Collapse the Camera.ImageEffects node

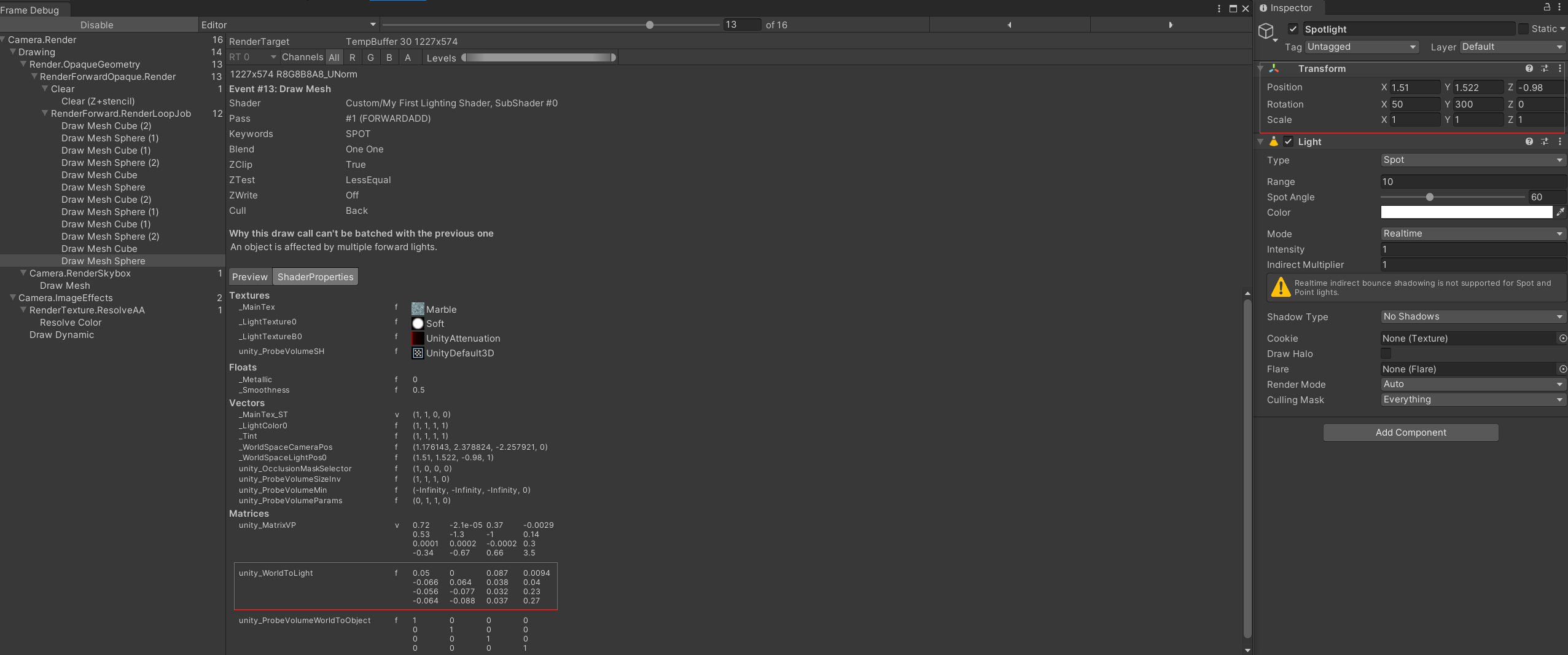12,297
